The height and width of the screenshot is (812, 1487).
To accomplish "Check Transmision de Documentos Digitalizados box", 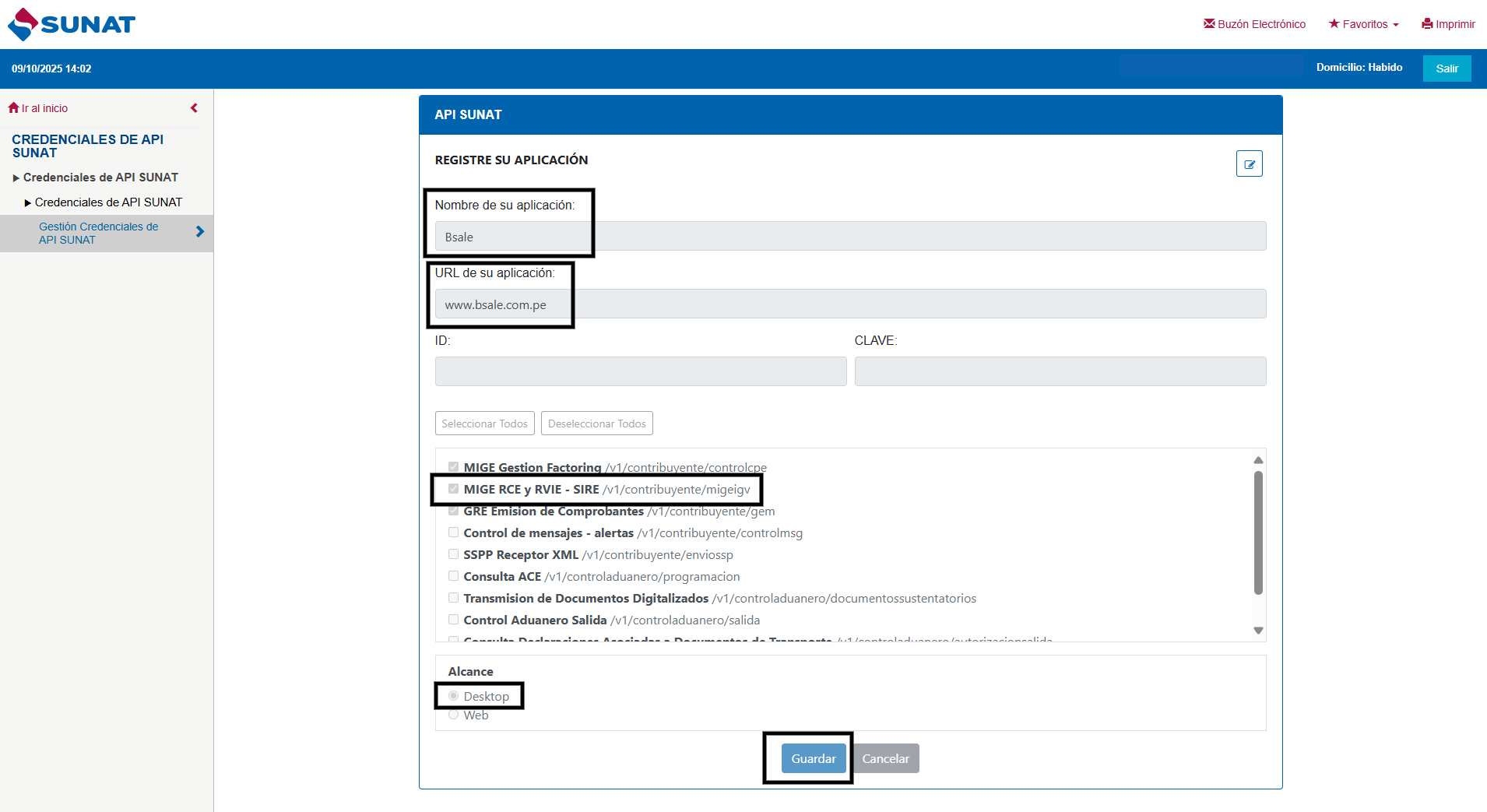I will (453, 598).
